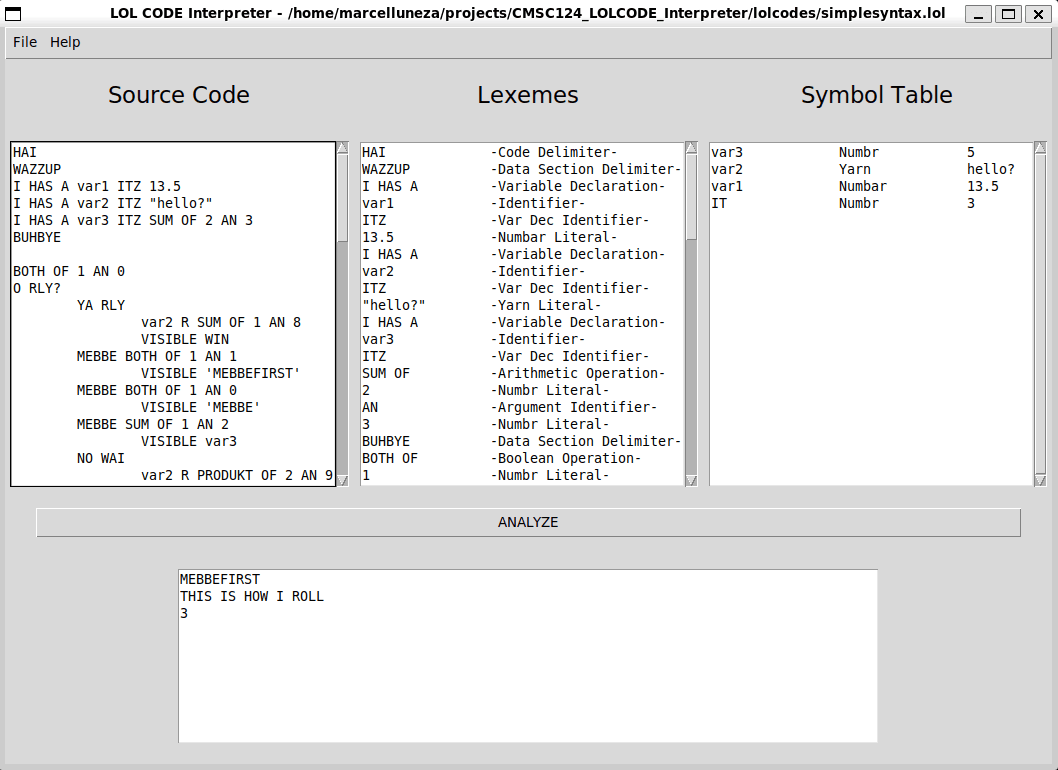Image resolution: width=1058 pixels, height=770 pixels.
Task: Click 'MEBBE SUM OF 1 AN 2' source line
Action: pos(152,424)
